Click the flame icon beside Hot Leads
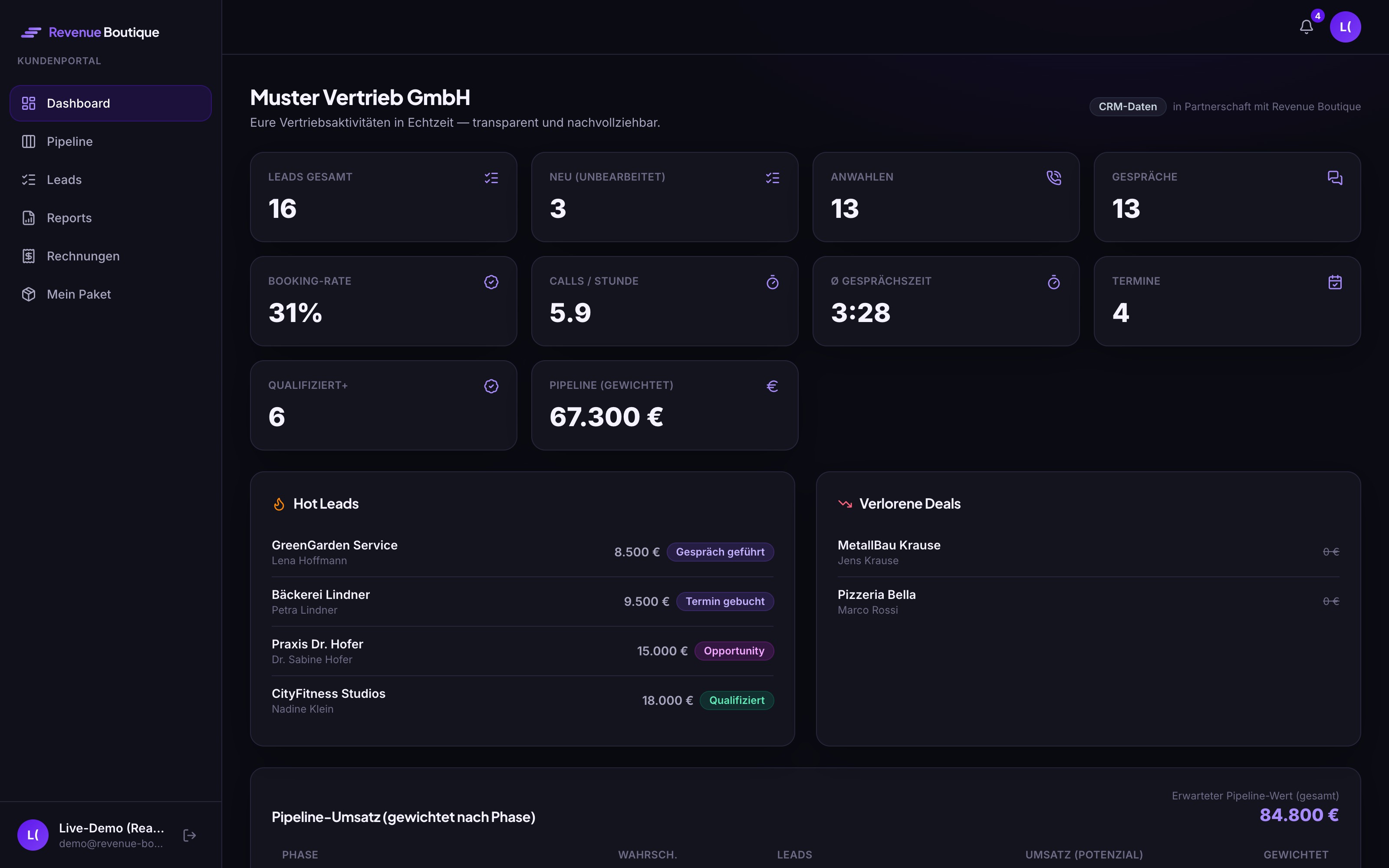 coord(279,504)
